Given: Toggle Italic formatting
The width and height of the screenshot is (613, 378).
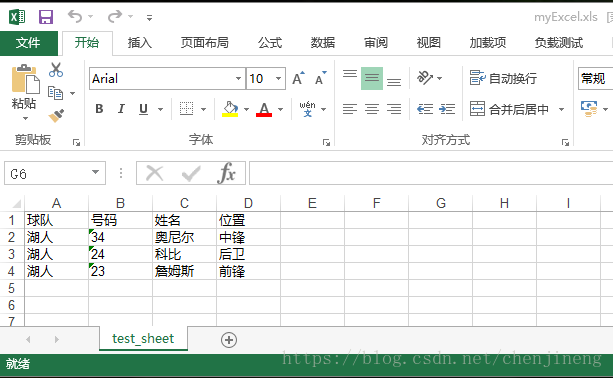Looking at the screenshot, I should click(x=121, y=109).
